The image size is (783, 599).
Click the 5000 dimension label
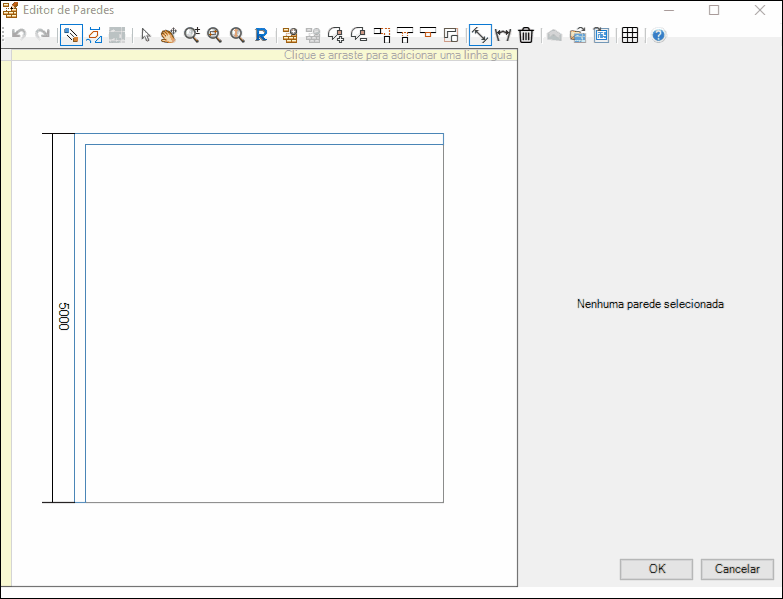tap(63, 316)
